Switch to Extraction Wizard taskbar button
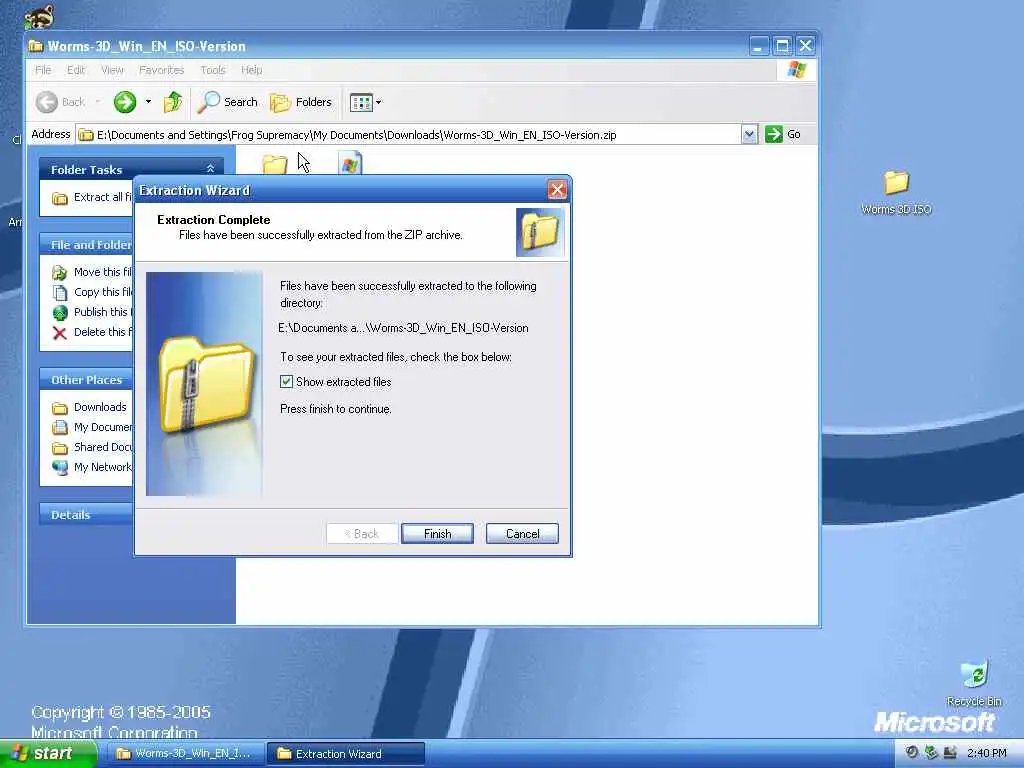This screenshot has height=768, width=1024. tap(346, 754)
